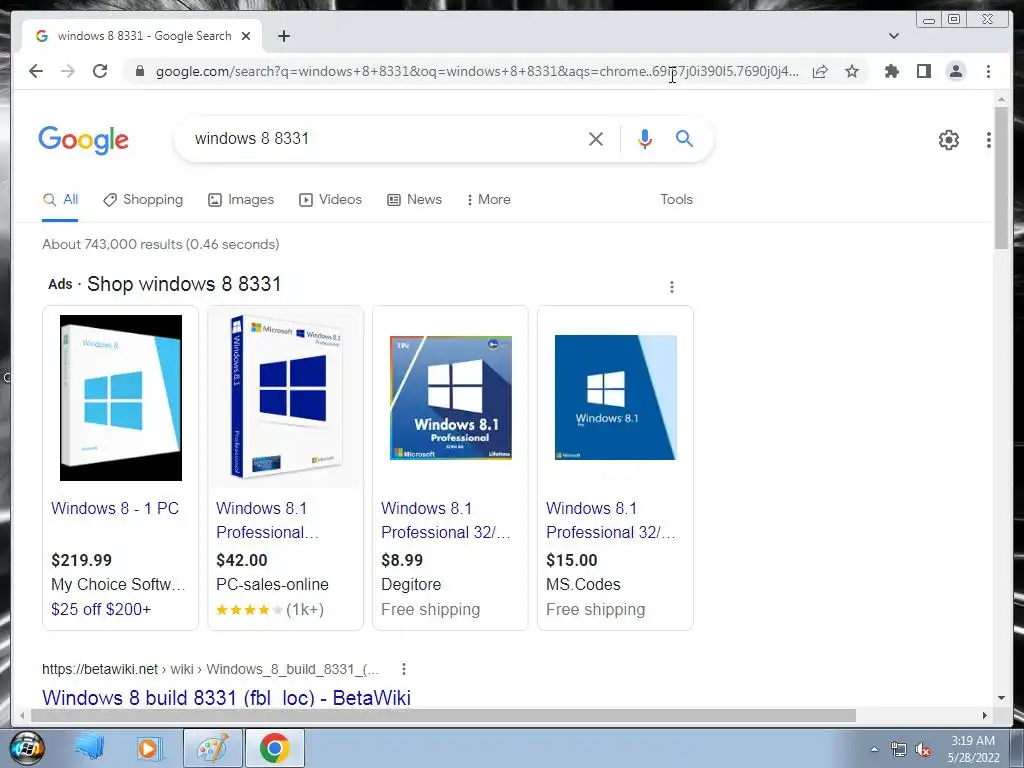Viewport: 1024px width, 768px height.
Task: Open a new browser tab
Action: (x=283, y=36)
